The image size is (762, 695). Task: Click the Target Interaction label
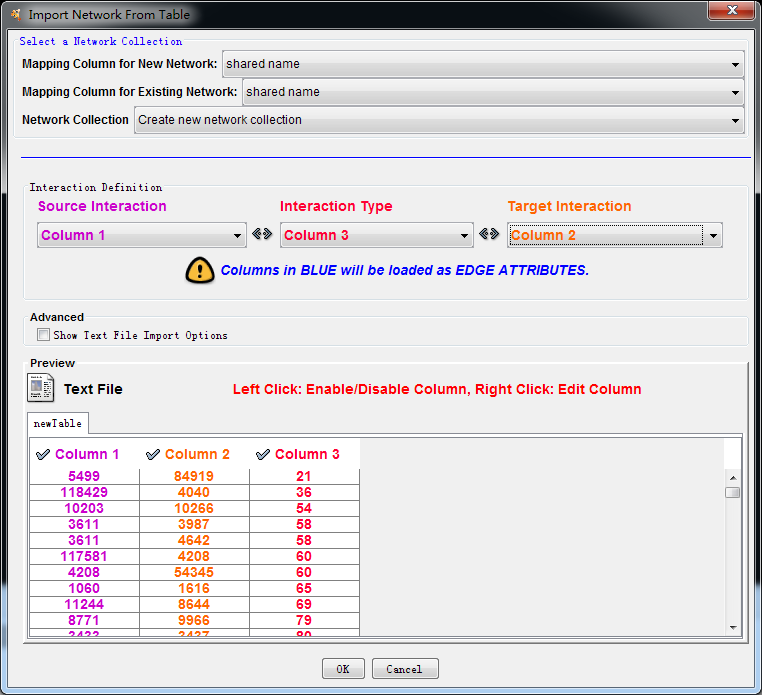[x=570, y=206]
